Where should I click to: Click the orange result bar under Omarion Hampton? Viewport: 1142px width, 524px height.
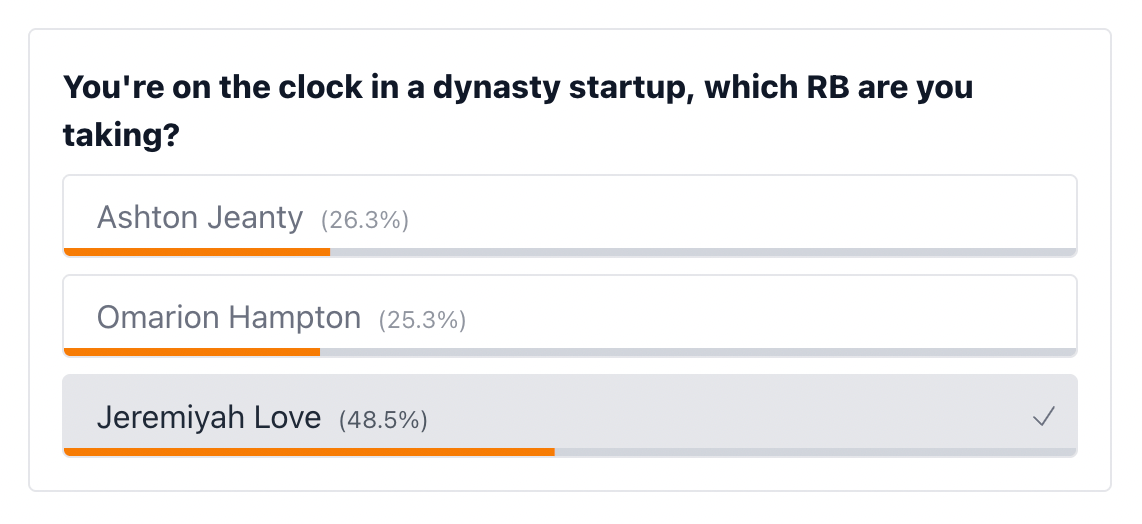tap(192, 352)
